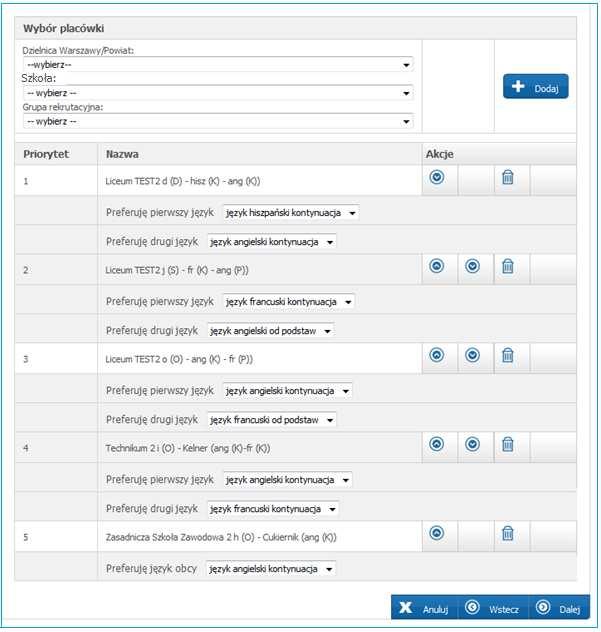This screenshot has height=632, width=601.
Task: Change język hiszpański kontynuacja first language selection
Action: (291, 212)
